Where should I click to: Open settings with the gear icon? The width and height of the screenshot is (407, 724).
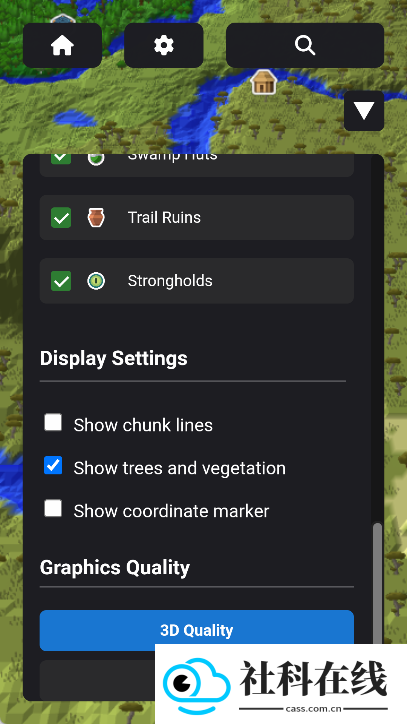[164, 45]
